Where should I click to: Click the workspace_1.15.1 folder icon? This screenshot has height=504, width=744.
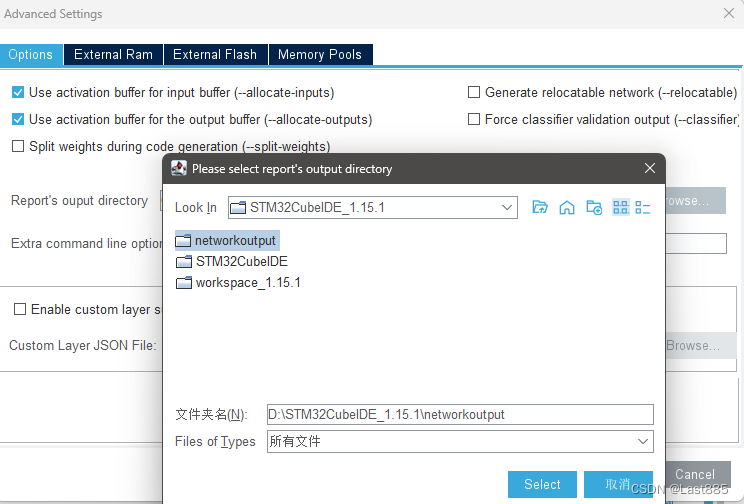(184, 283)
